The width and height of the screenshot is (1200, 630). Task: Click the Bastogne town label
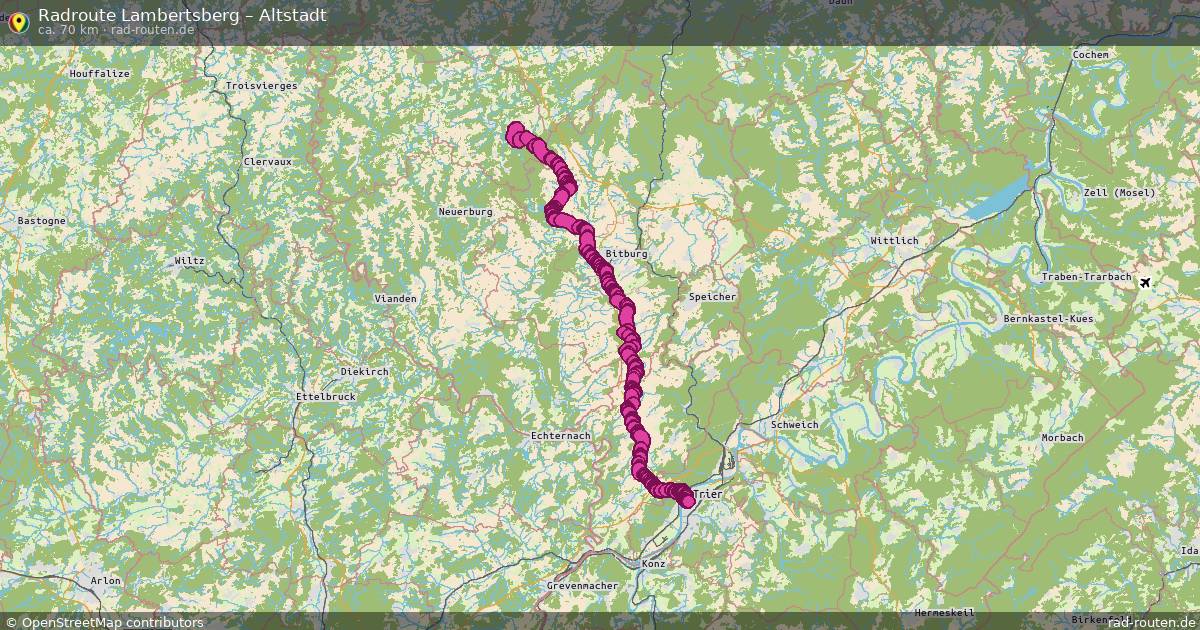click(x=42, y=220)
